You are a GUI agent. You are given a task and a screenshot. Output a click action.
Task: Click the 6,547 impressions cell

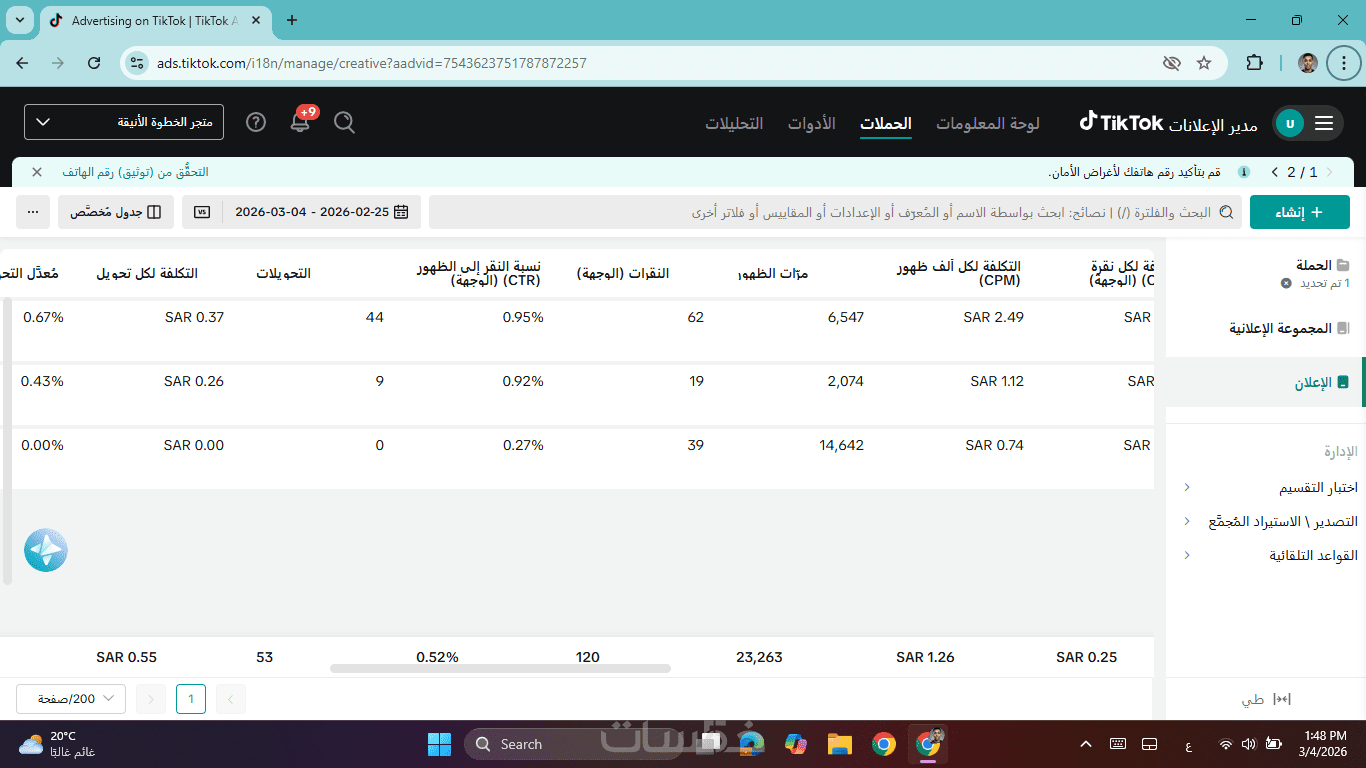click(845, 317)
